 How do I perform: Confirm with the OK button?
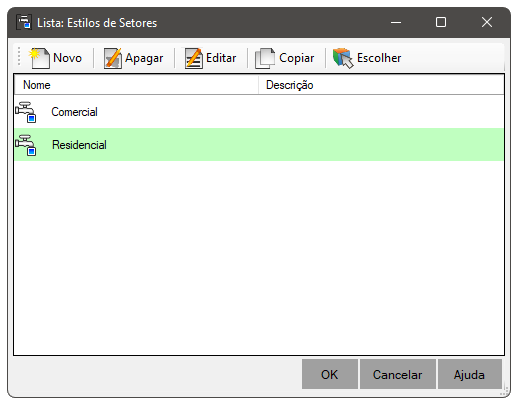[330, 374]
